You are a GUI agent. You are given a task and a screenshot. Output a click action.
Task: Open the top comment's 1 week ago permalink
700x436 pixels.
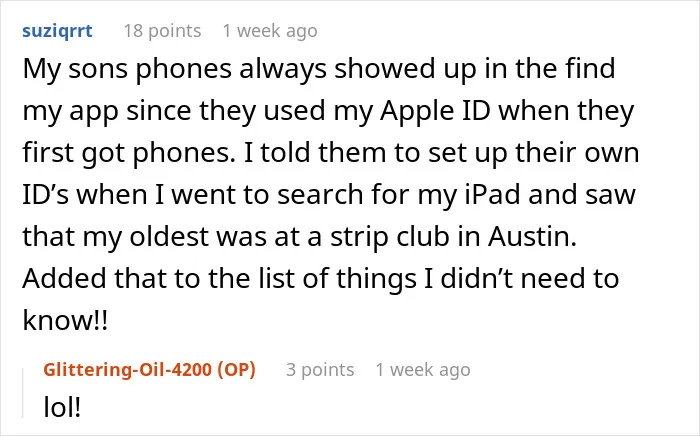point(270,31)
